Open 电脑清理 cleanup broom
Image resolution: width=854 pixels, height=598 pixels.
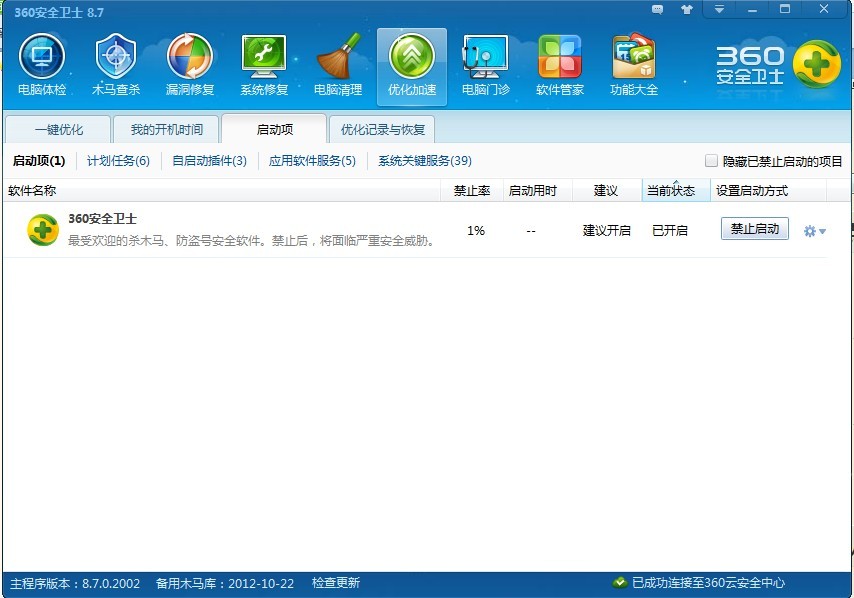click(x=338, y=65)
